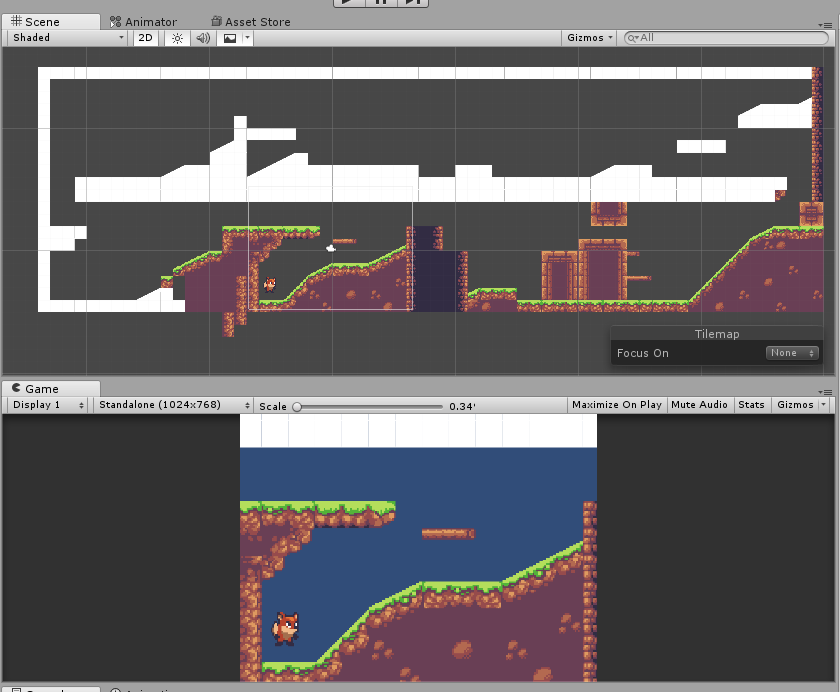Open the Shaded draw mode dropdown
This screenshot has width=840, height=692.
tap(68, 38)
